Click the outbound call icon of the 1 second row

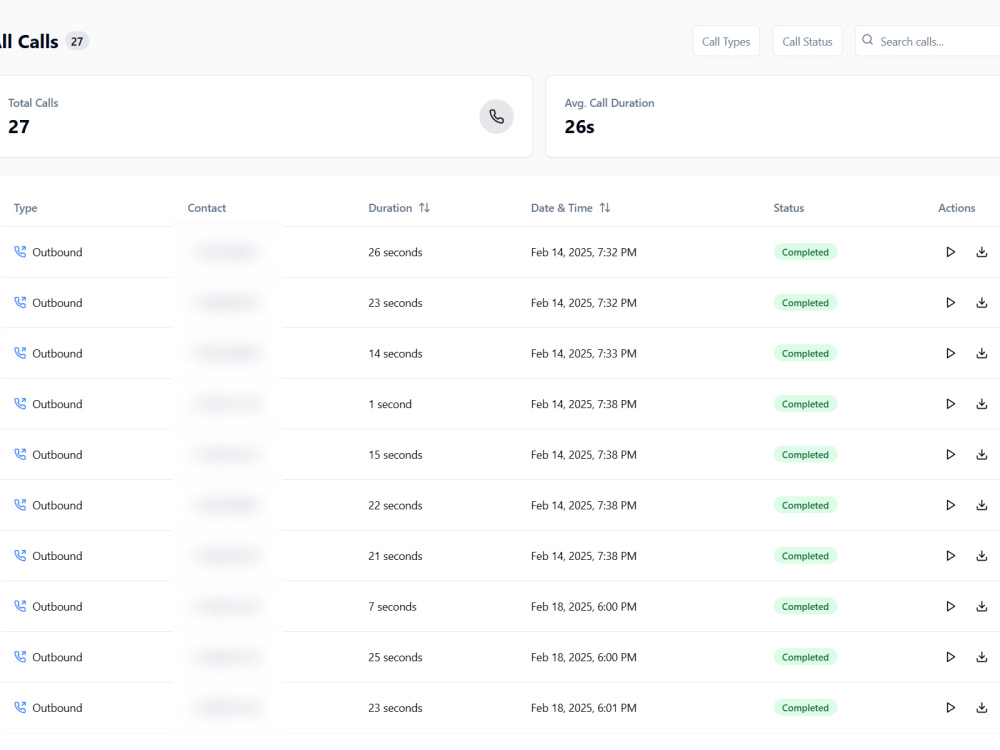point(20,404)
